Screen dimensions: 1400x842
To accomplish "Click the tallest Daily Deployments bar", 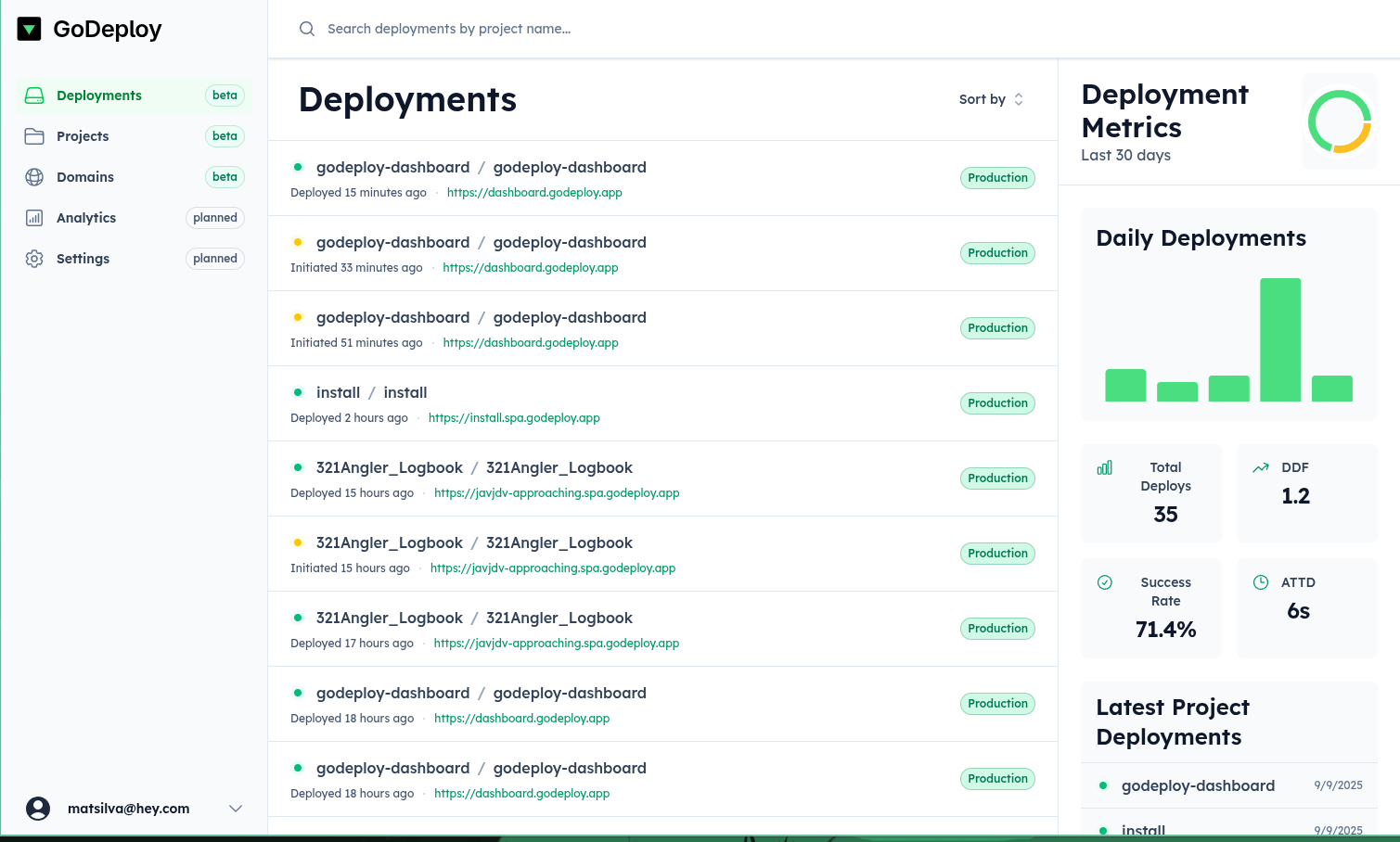I will [x=1280, y=339].
